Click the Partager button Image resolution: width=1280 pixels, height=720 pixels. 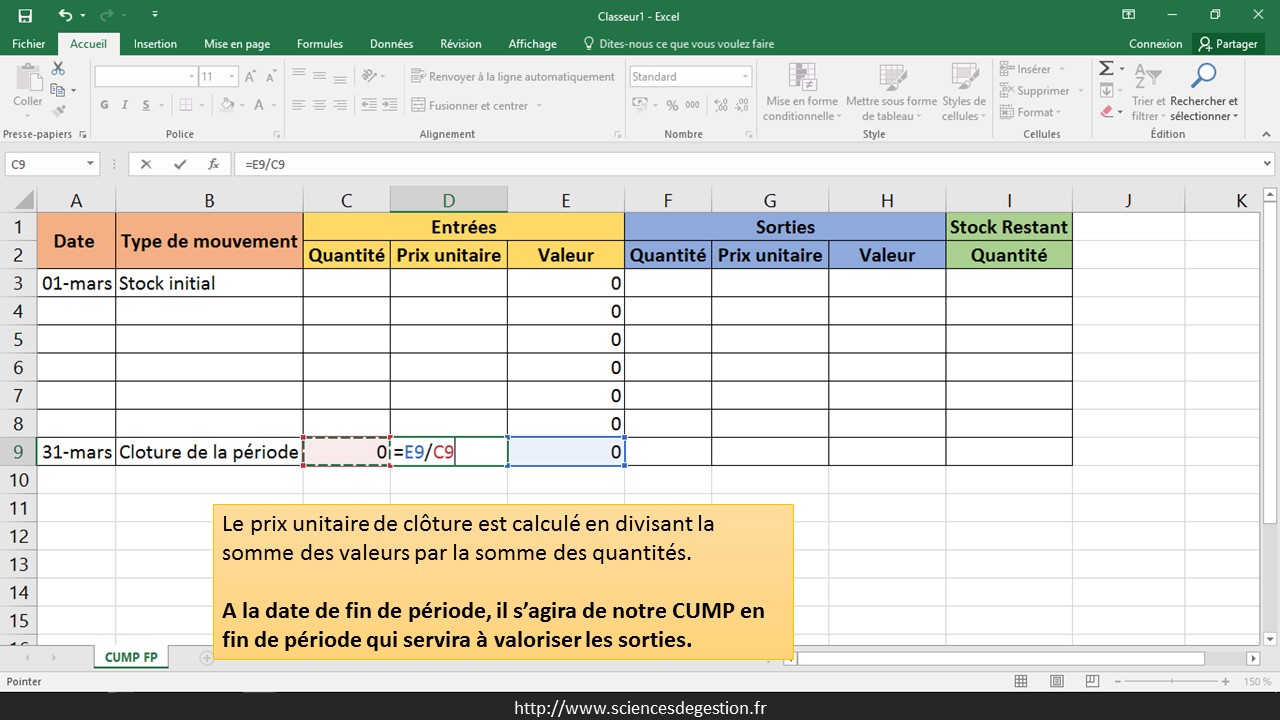pos(1228,44)
